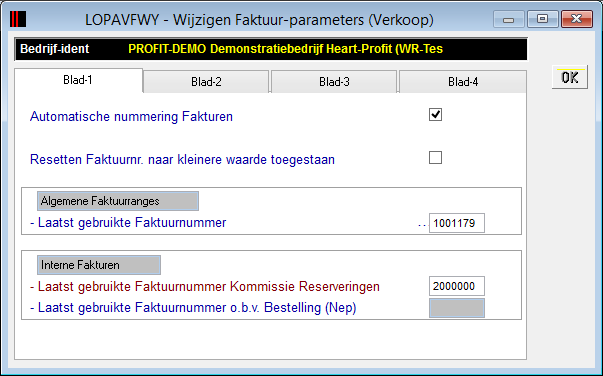Click the Interne Fakturen group header
Viewport: 603px width, 376px height.
99,265
